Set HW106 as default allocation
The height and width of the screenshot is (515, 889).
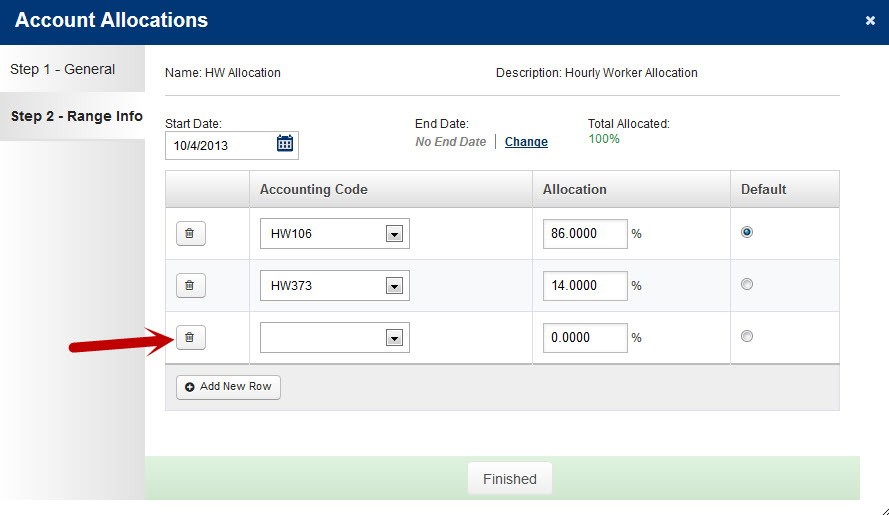747,232
